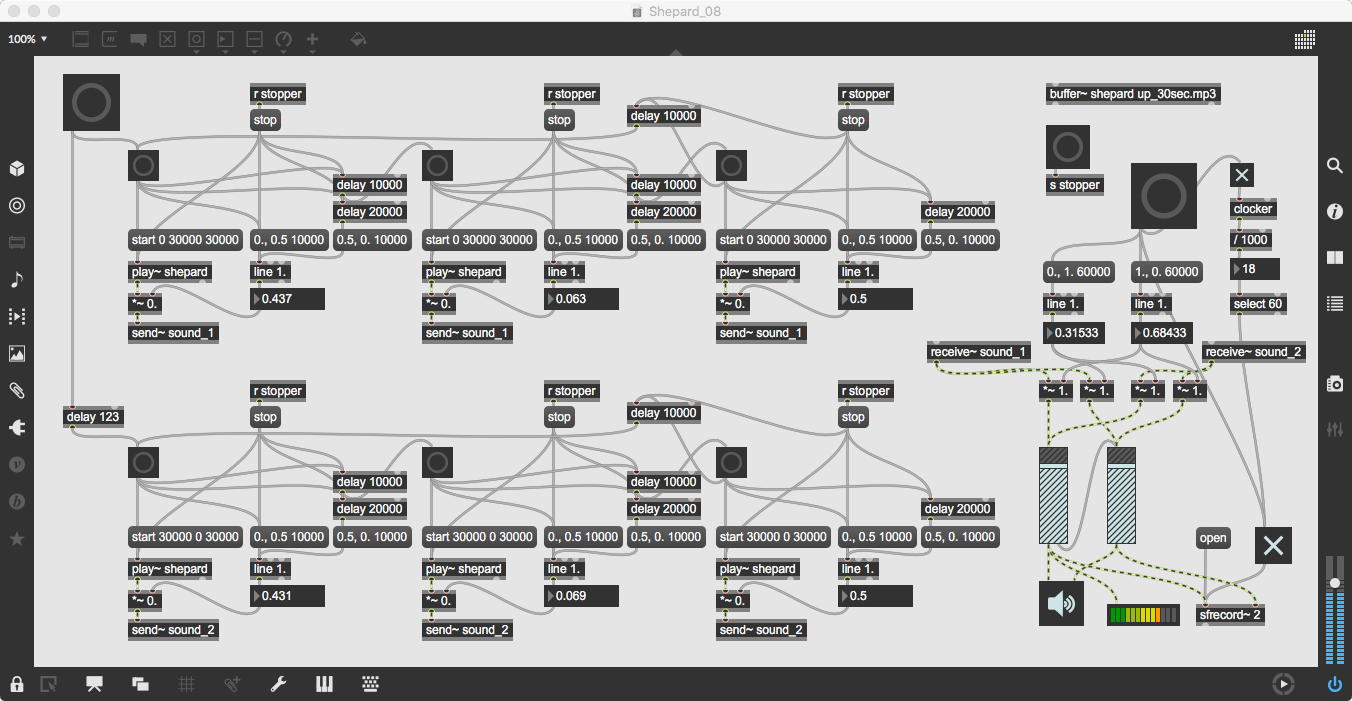Toggle audio power button in the bottom-right corner
Viewport: 1352px width, 701px height.
(1334, 684)
